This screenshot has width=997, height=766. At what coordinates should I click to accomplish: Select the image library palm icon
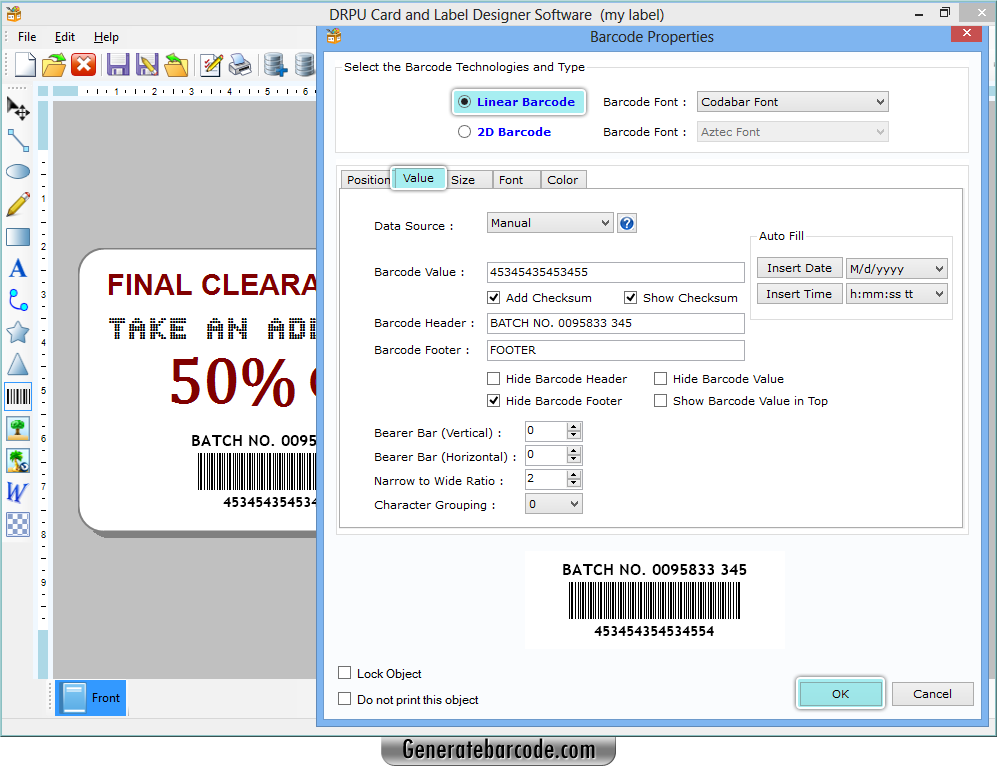click(x=18, y=460)
